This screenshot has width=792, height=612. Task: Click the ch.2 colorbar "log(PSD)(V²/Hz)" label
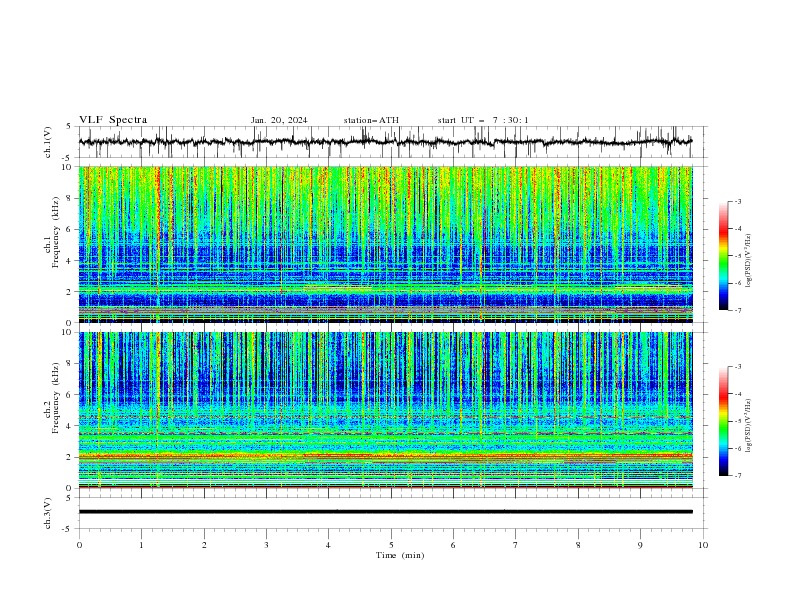[x=748, y=425]
